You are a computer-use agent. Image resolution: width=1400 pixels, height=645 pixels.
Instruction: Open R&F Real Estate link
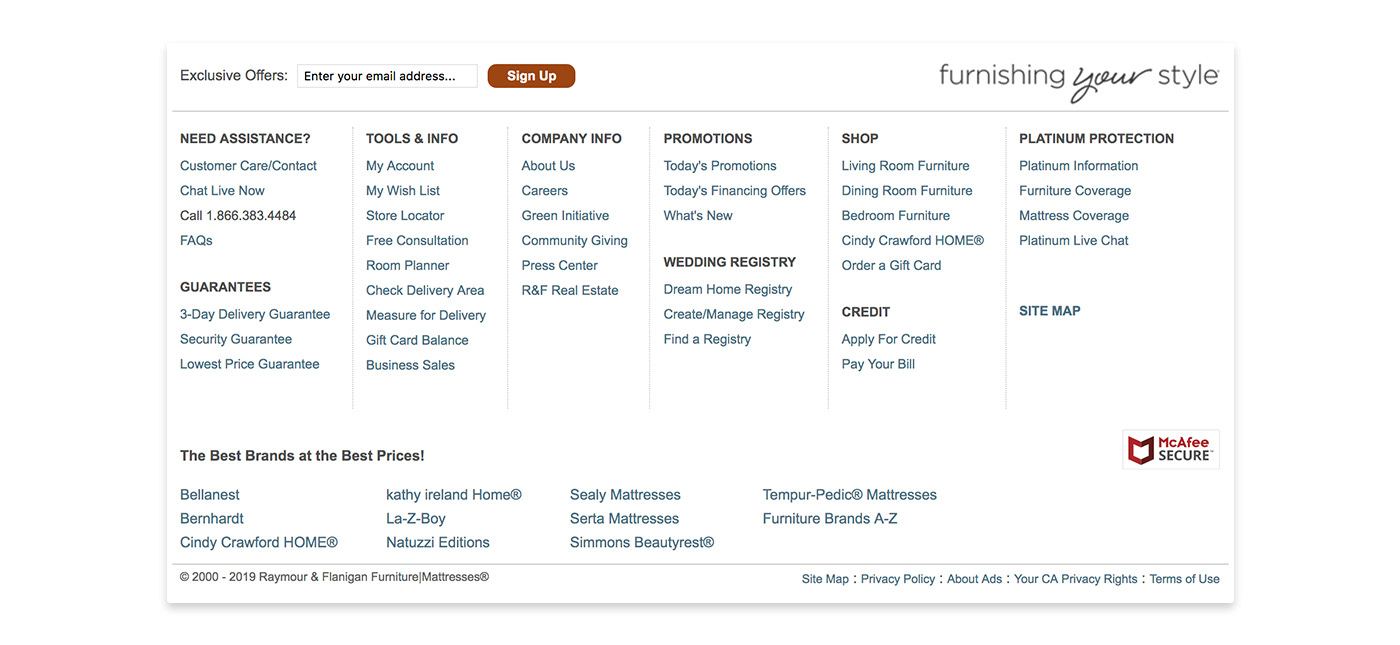coord(570,291)
